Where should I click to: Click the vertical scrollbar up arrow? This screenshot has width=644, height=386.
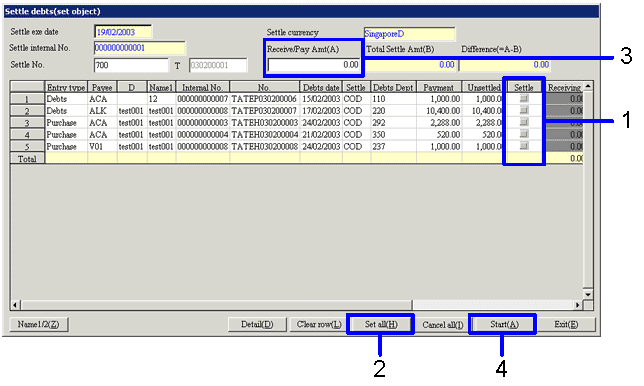pos(588,86)
